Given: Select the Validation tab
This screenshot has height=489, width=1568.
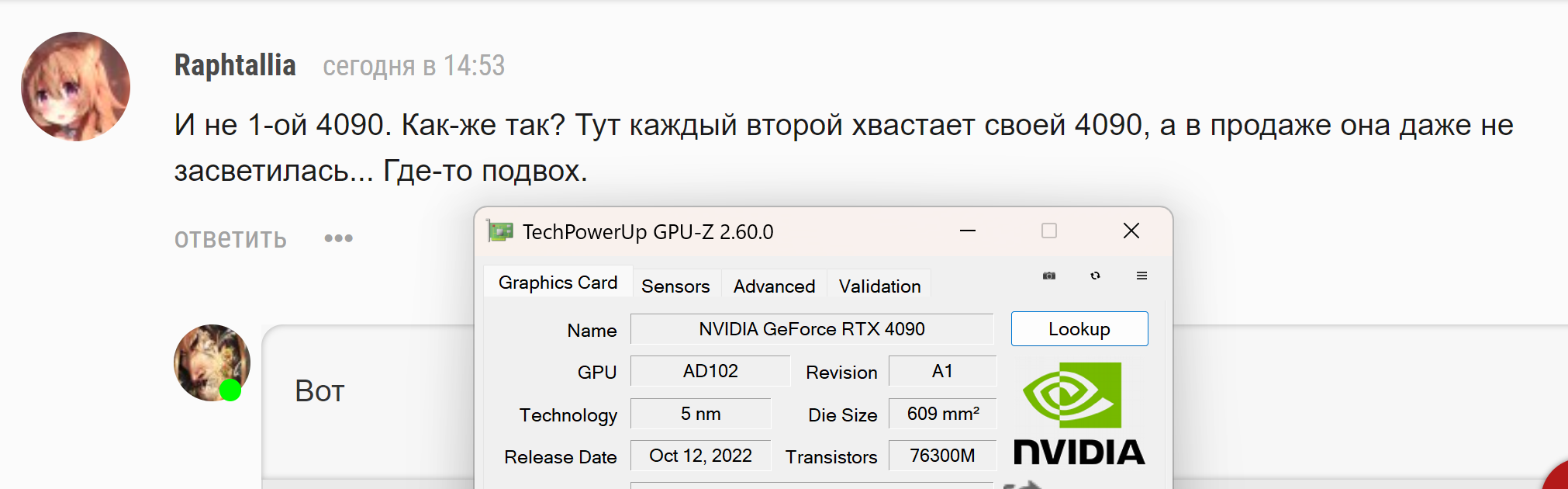Looking at the screenshot, I should coord(879,286).
